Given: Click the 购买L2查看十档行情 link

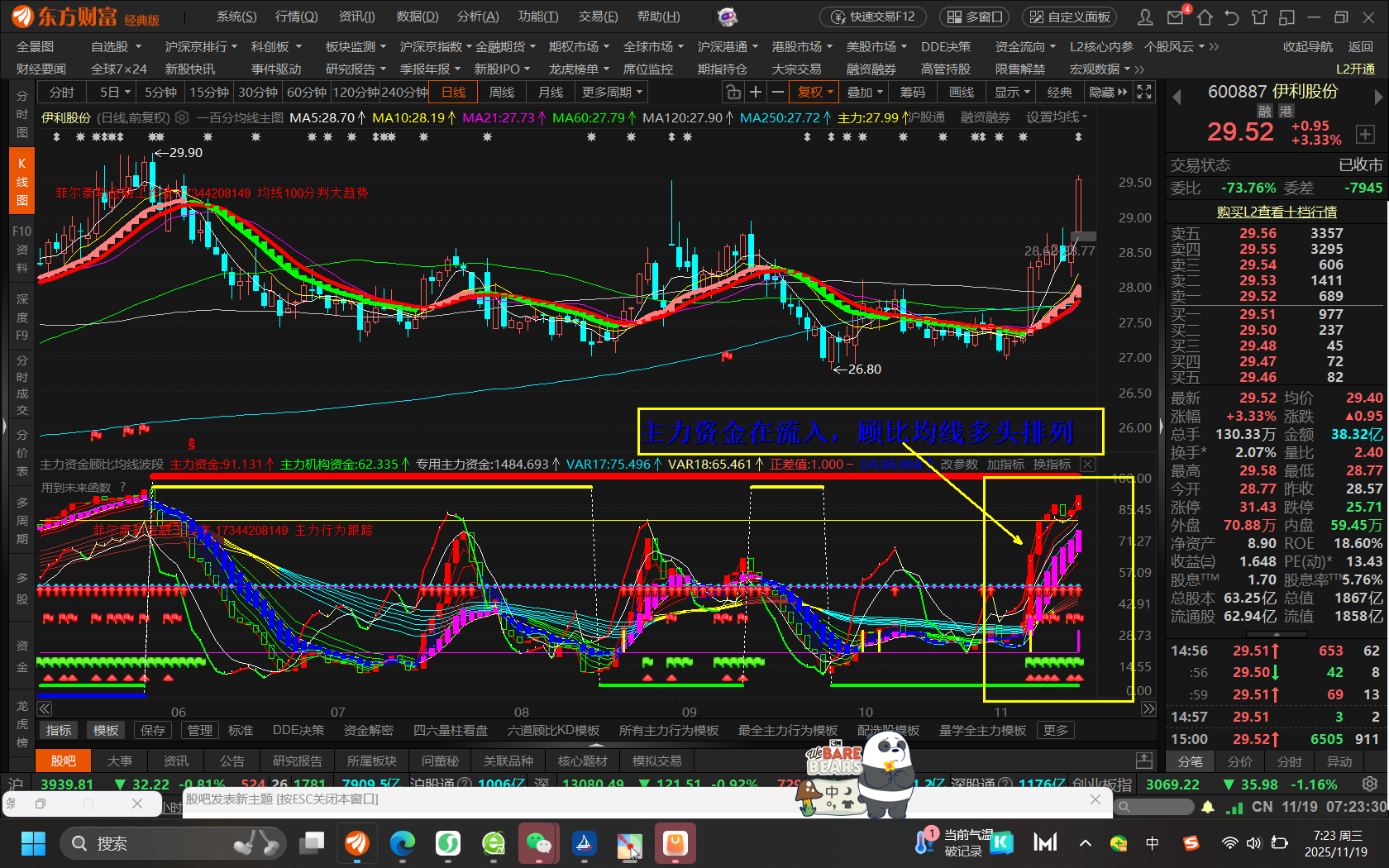Looking at the screenshot, I should click(1276, 212).
